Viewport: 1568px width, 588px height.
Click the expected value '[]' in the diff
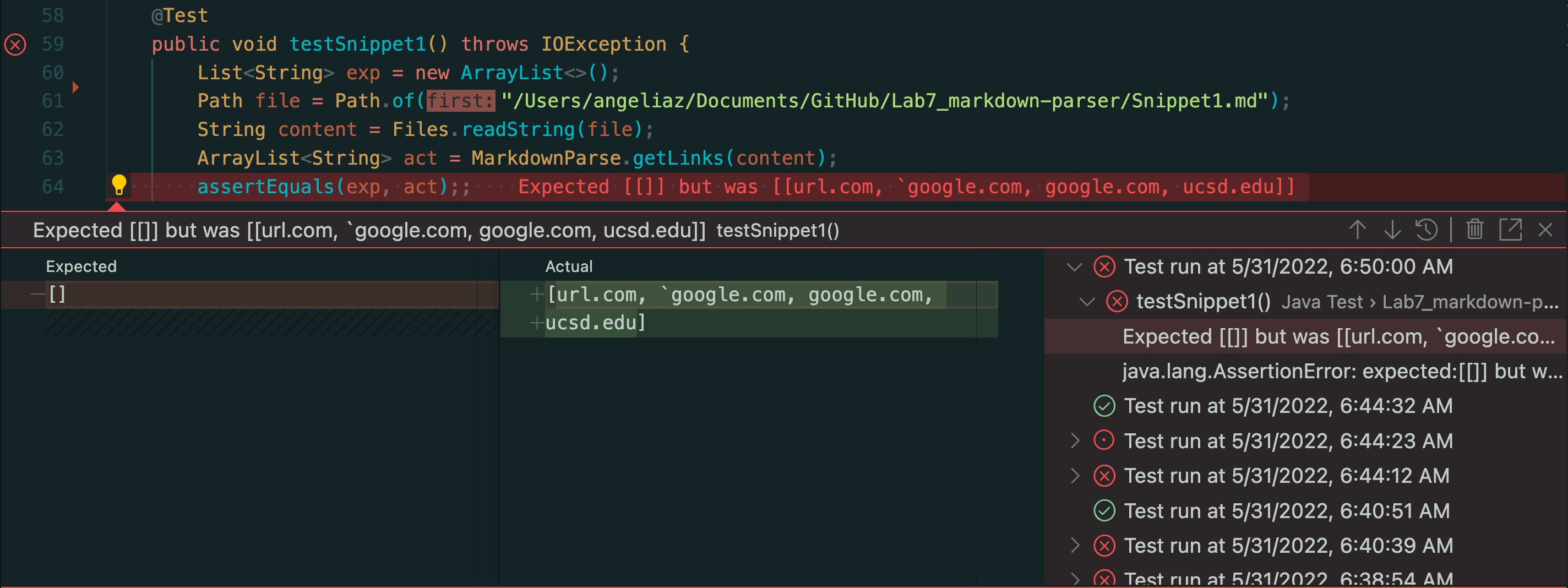point(57,295)
